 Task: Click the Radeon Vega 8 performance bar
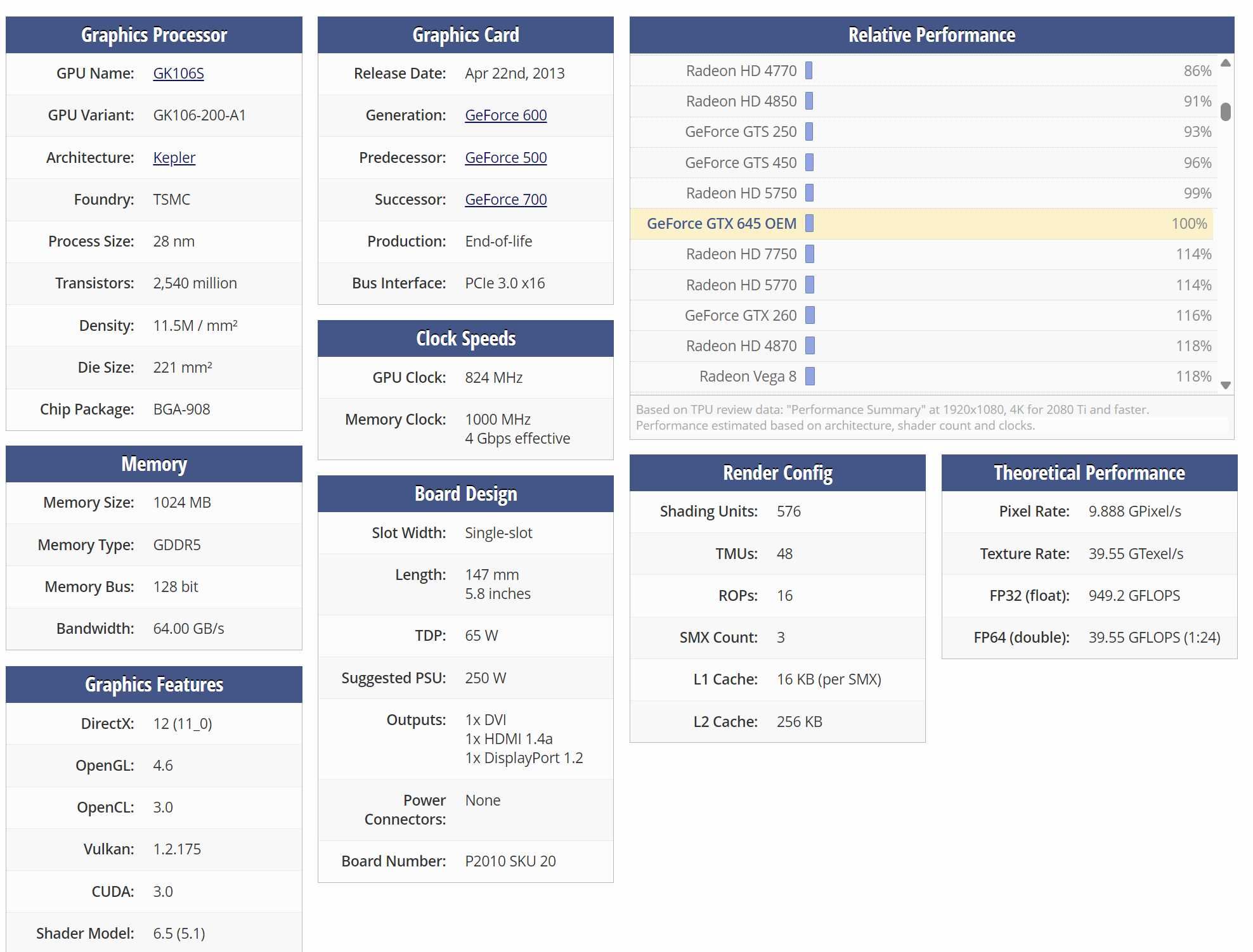pos(810,376)
